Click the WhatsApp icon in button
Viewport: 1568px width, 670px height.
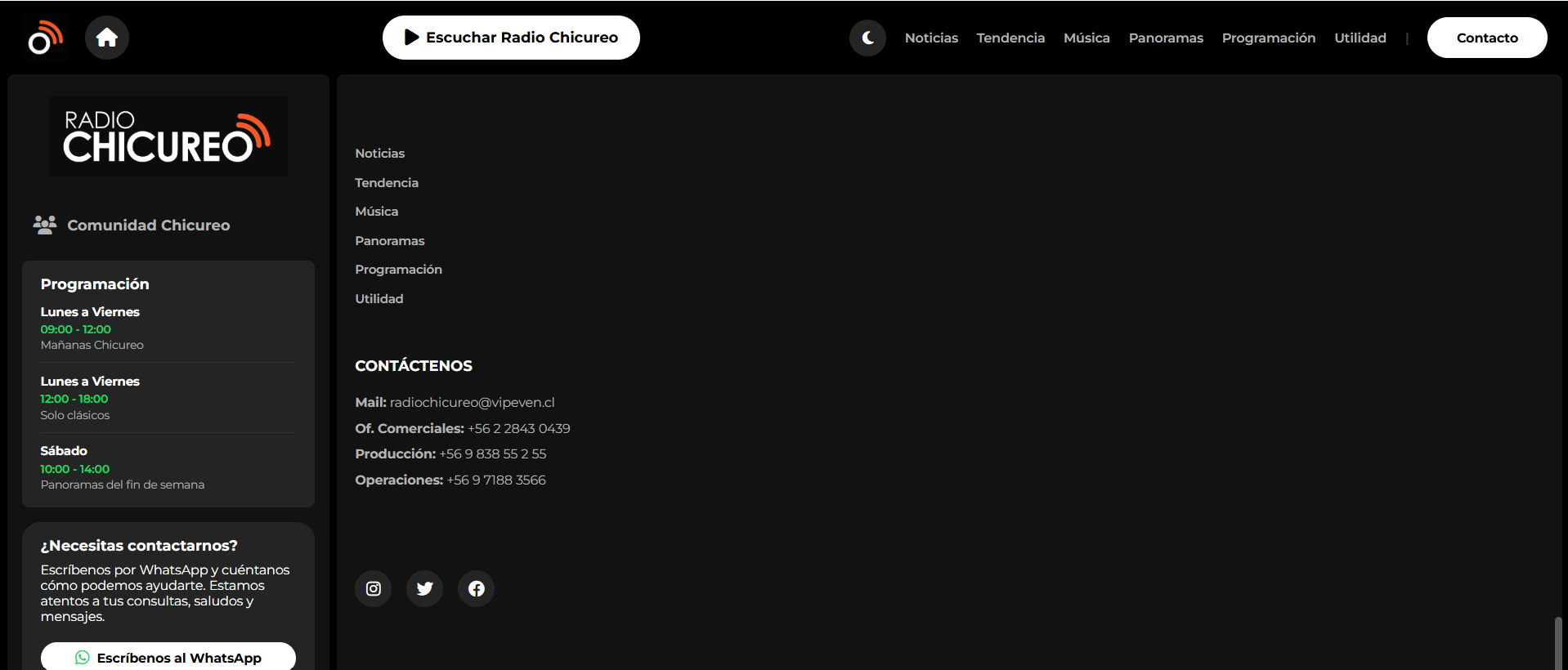click(83, 658)
